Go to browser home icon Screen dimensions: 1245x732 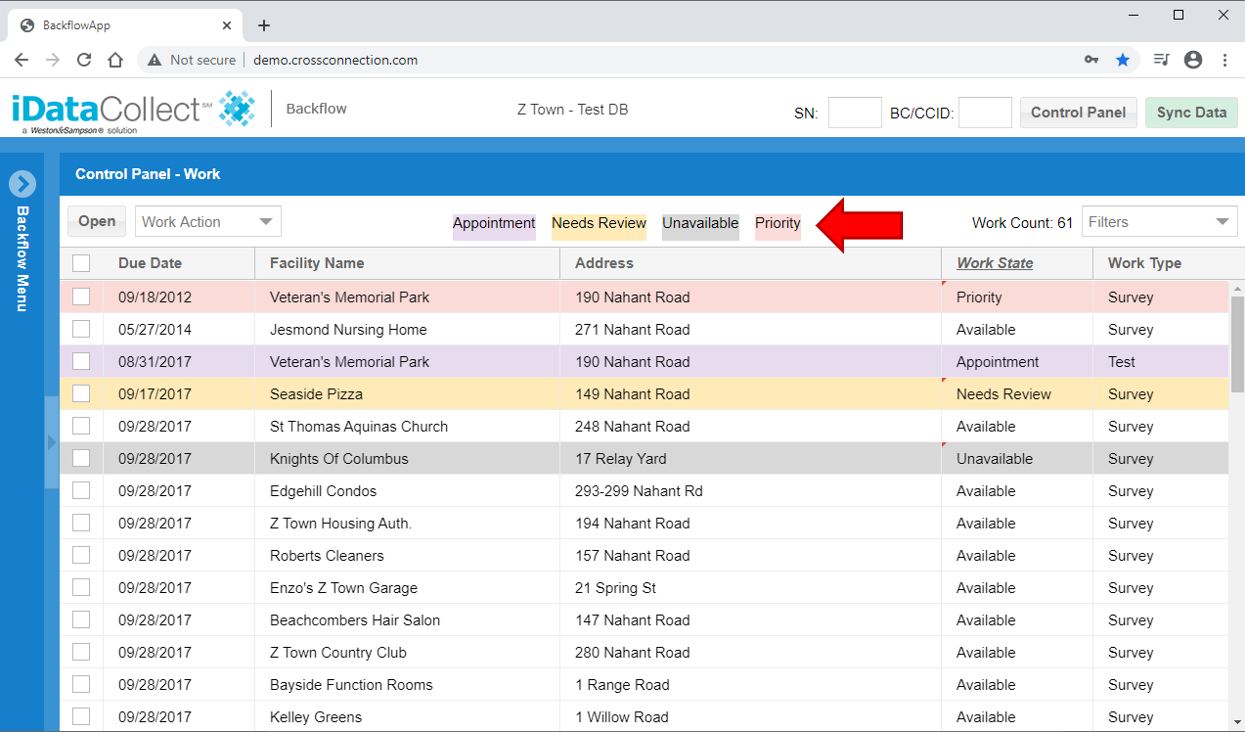[x=115, y=60]
